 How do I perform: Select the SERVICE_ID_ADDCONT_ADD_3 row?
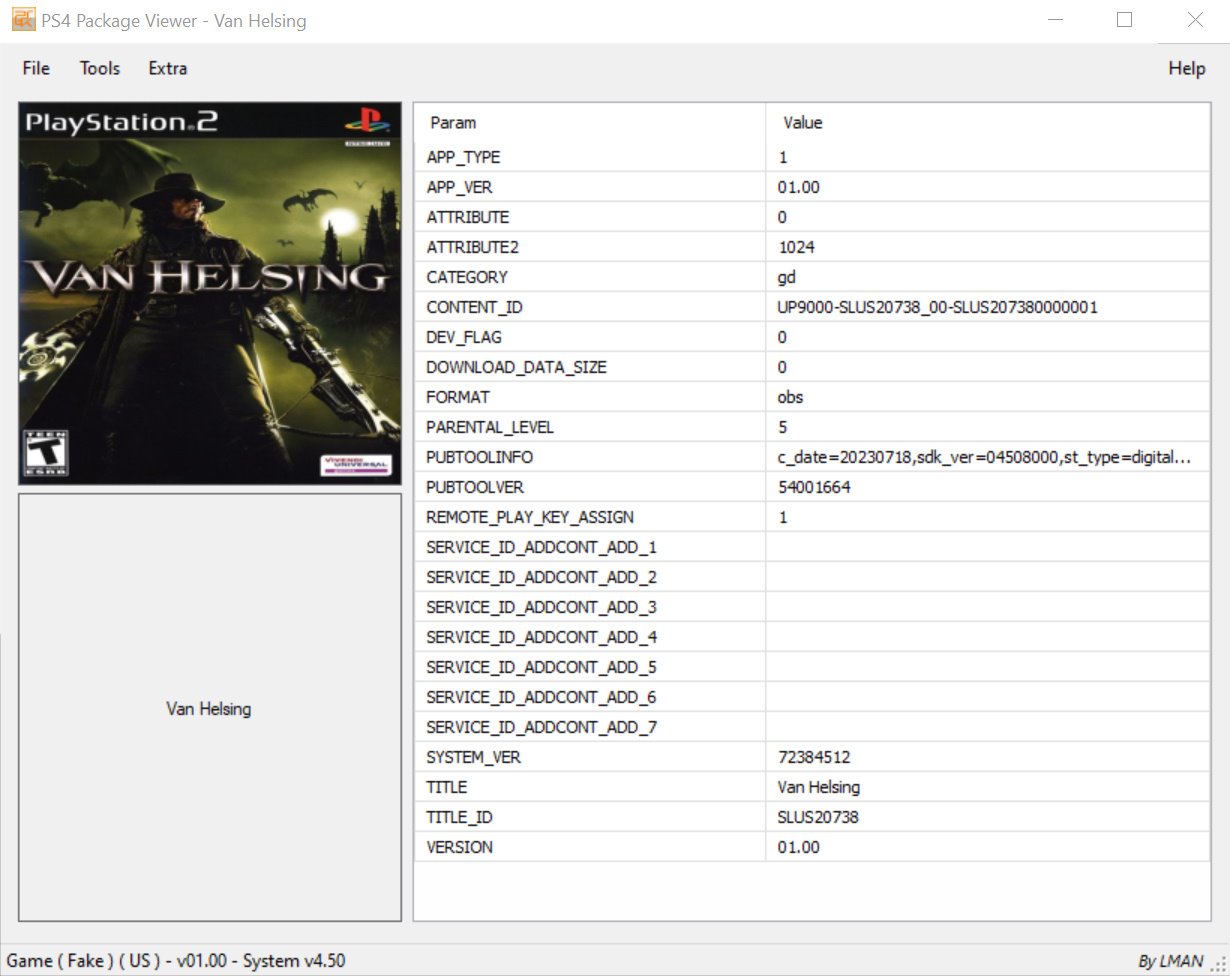pos(812,607)
